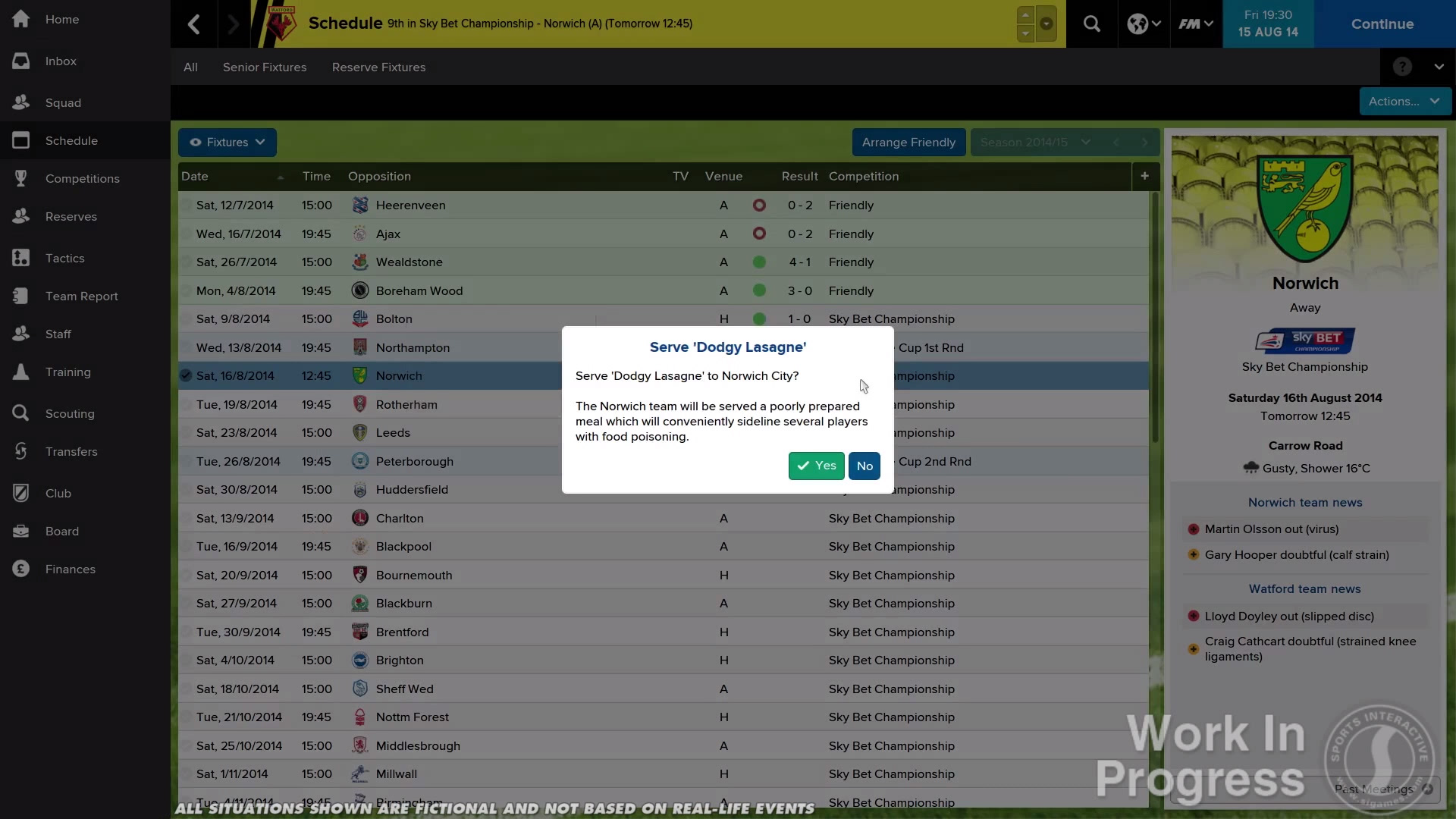The height and width of the screenshot is (819, 1456).
Task: Click the plus icon to add a column
Action: tap(1144, 176)
